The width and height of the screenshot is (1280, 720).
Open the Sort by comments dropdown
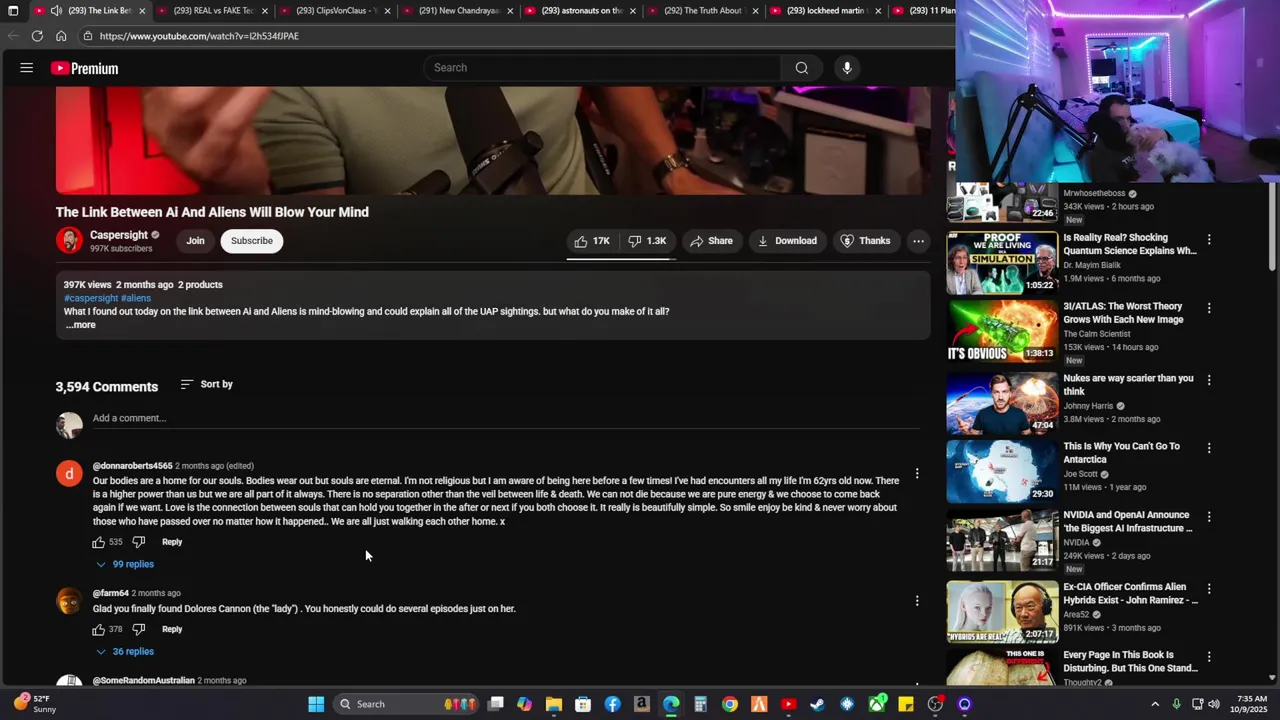pyautogui.click(x=207, y=384)
